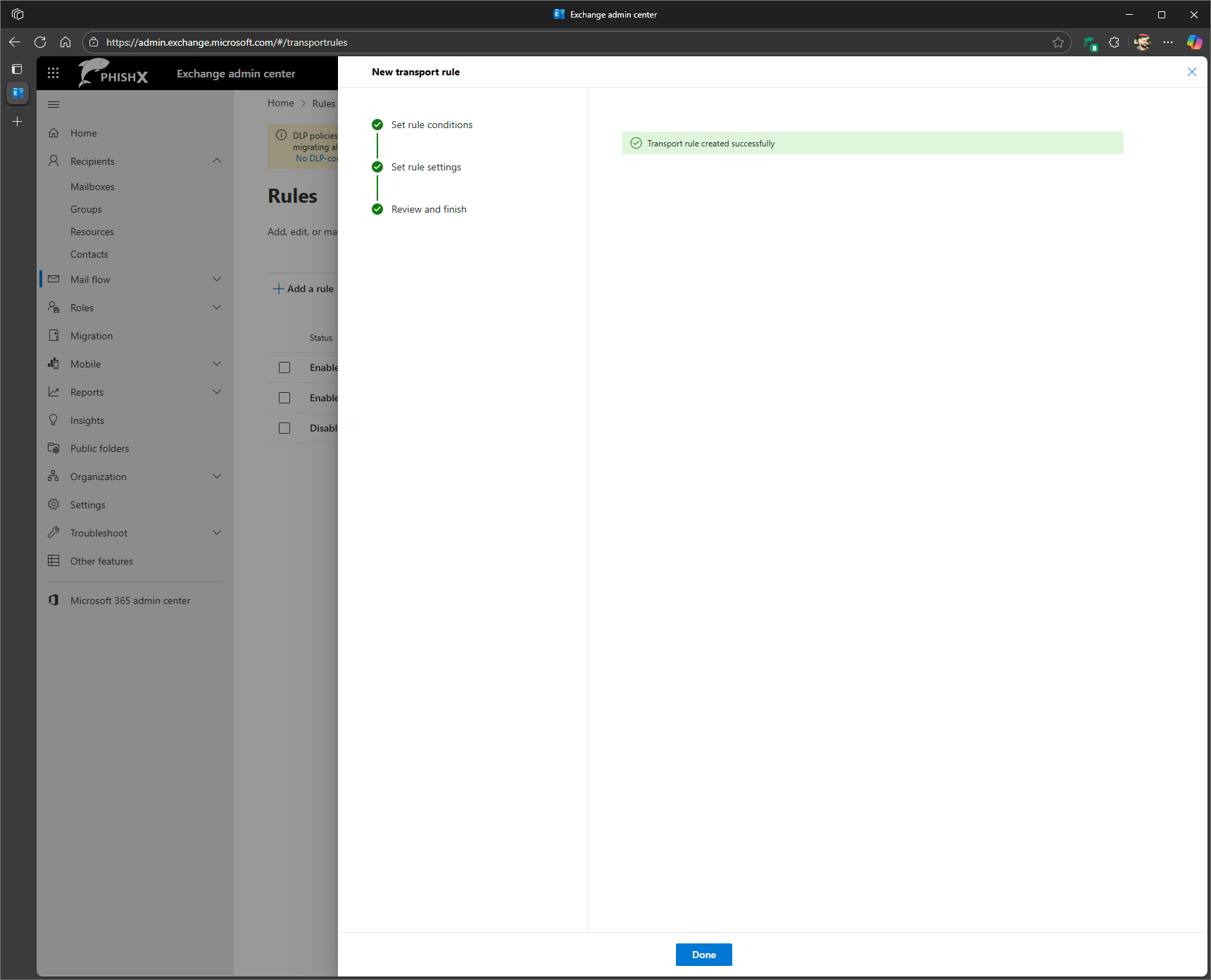The height and width of the screenshot is (980, 1211).
Task: Open Groups in navigation
Action: [x=86, y=209]
